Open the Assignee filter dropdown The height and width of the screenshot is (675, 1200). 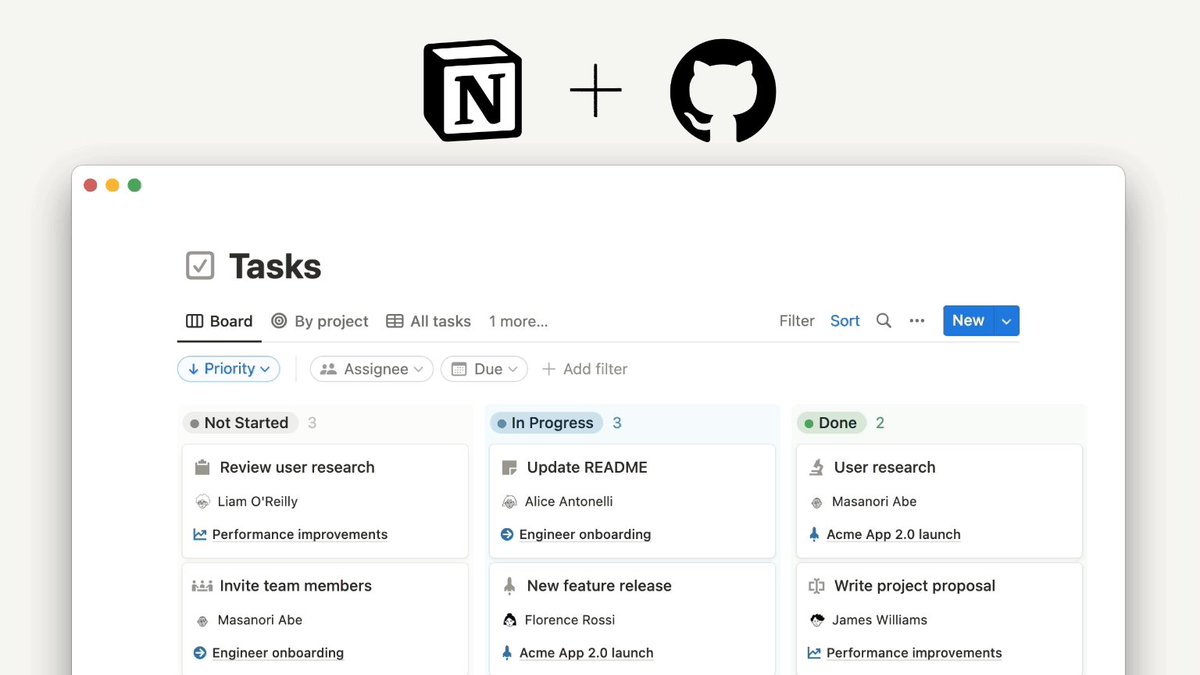click(371, 368)
